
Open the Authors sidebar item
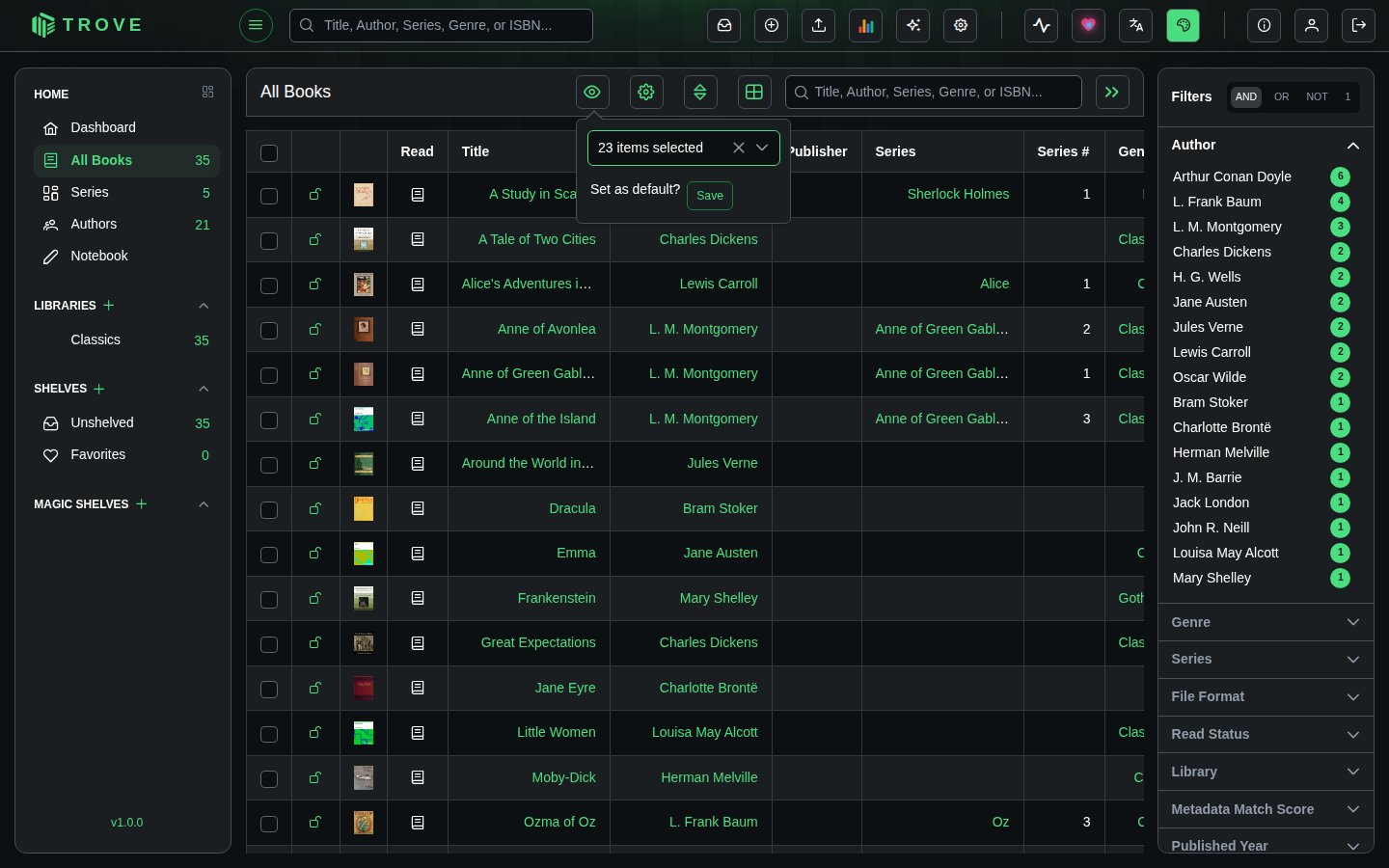pos(126,224)
